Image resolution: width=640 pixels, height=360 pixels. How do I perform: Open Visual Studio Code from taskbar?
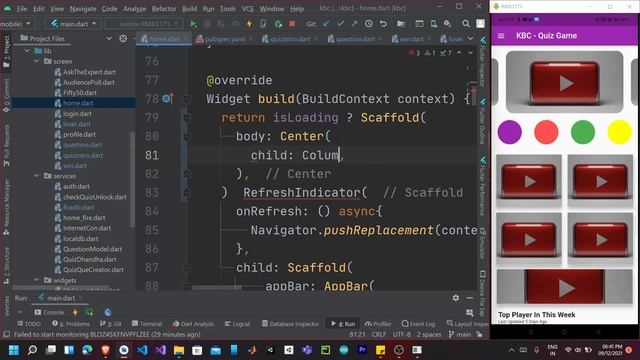[142, 350]
